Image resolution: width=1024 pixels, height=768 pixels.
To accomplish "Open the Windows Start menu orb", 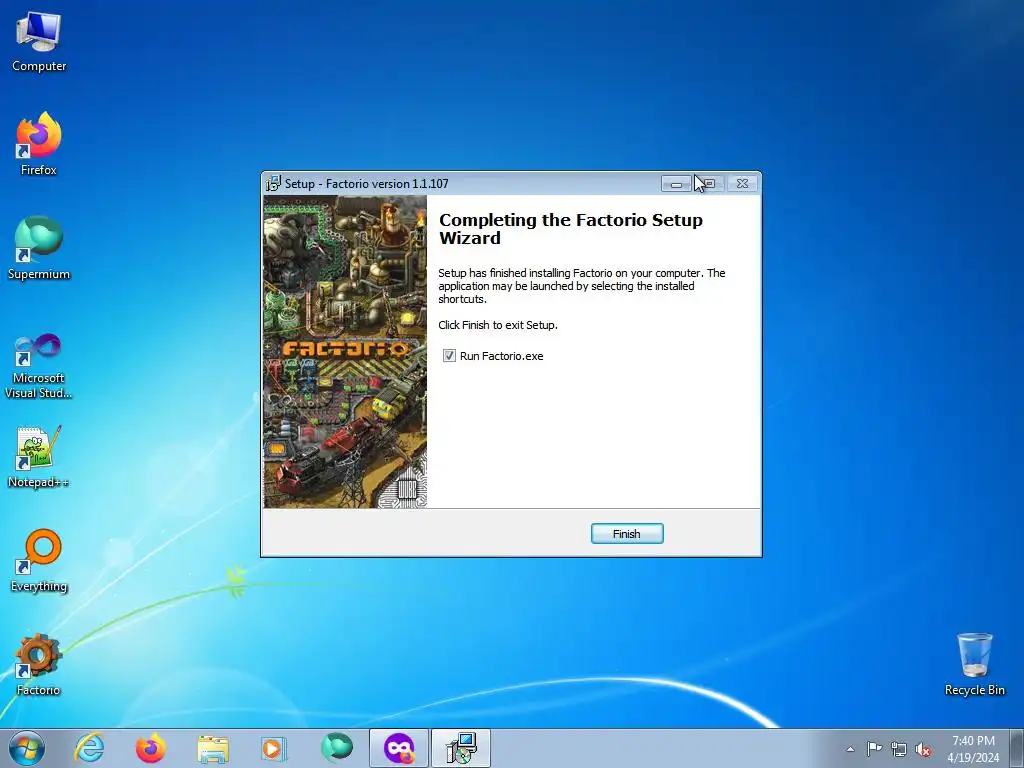I will [27, 748].
